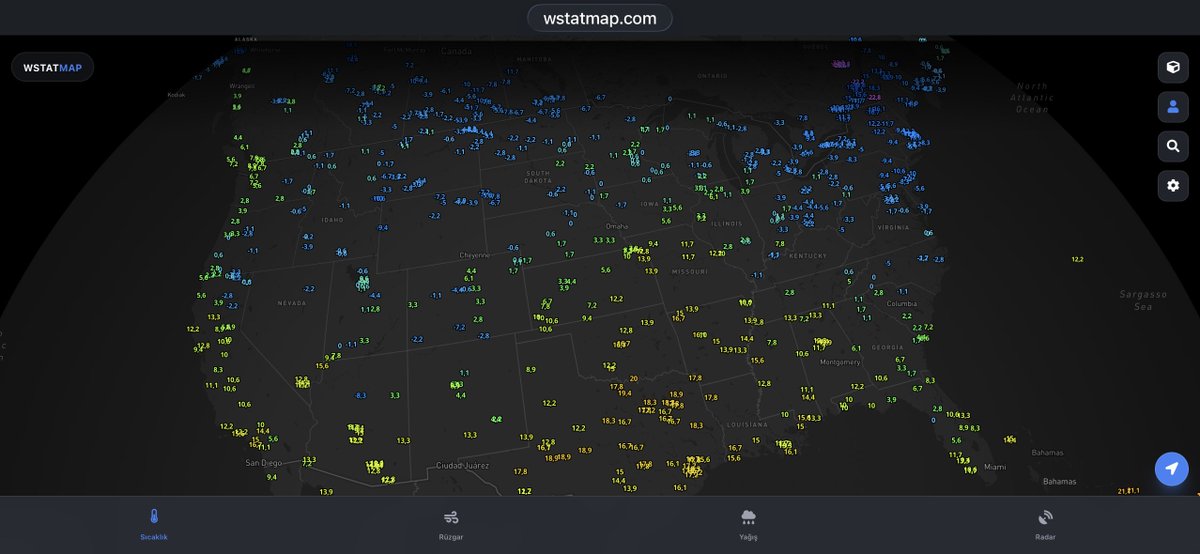
Task: Click the radar dish icon above Radar
Action: 1045,517
